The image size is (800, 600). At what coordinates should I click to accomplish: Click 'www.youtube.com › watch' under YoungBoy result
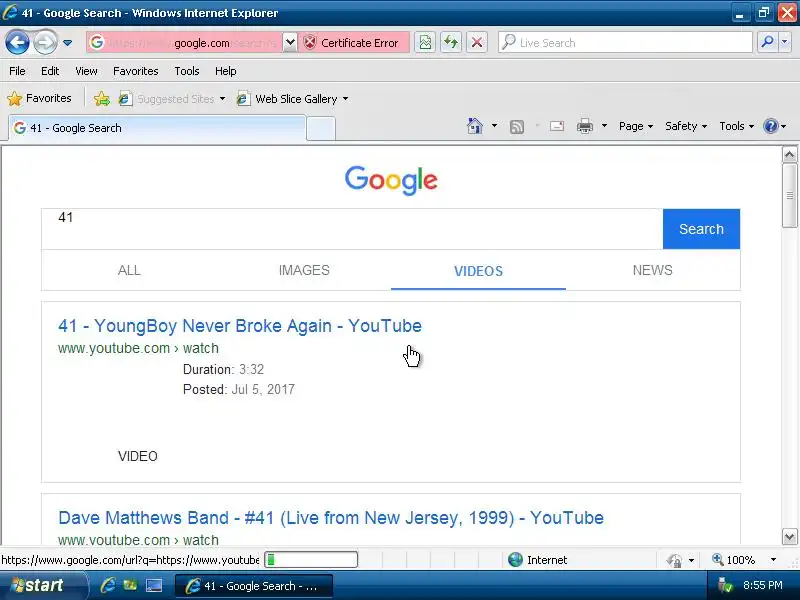point(138,348)
